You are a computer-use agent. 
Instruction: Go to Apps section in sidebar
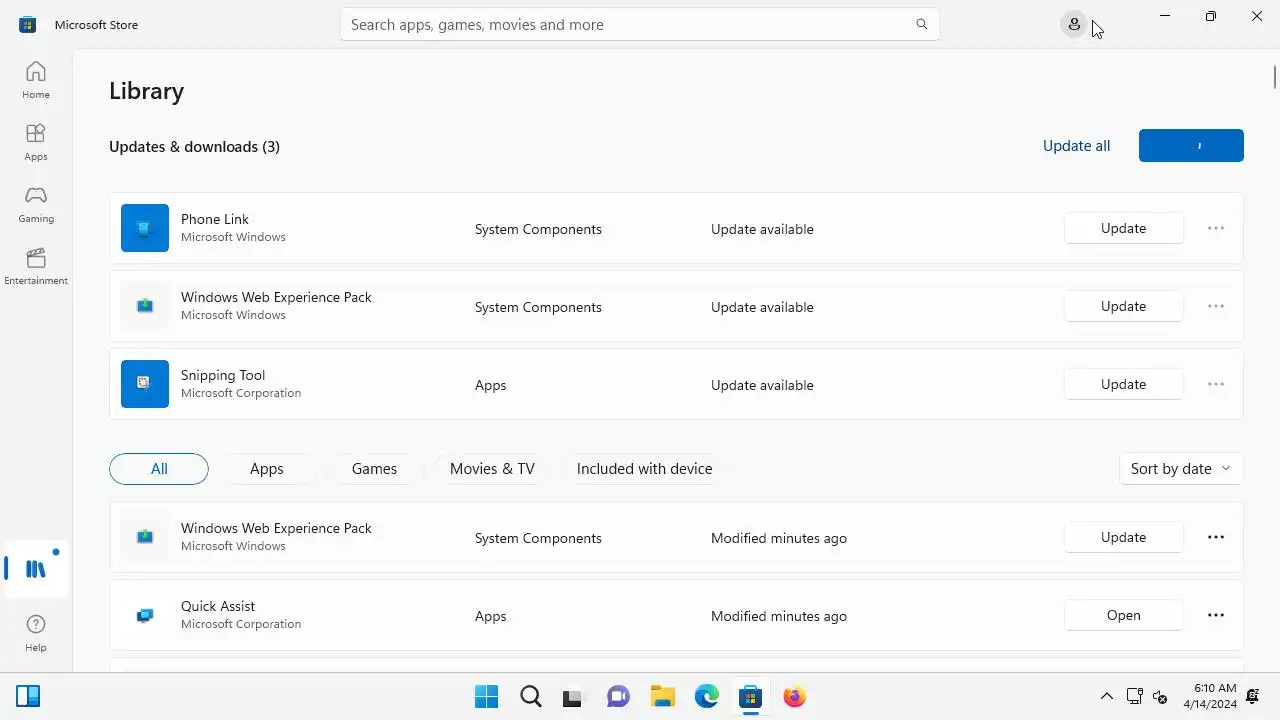click(36, 142)
